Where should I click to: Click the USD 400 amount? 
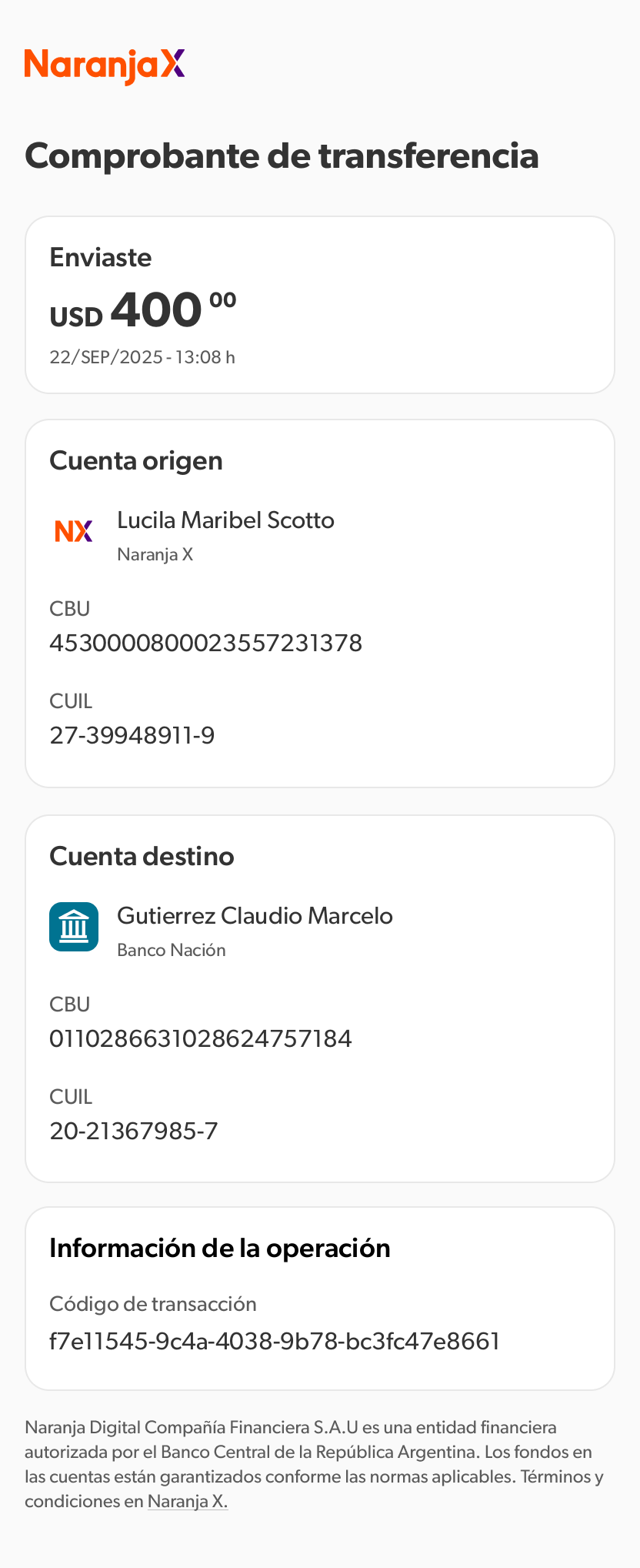tap(143, 311)
